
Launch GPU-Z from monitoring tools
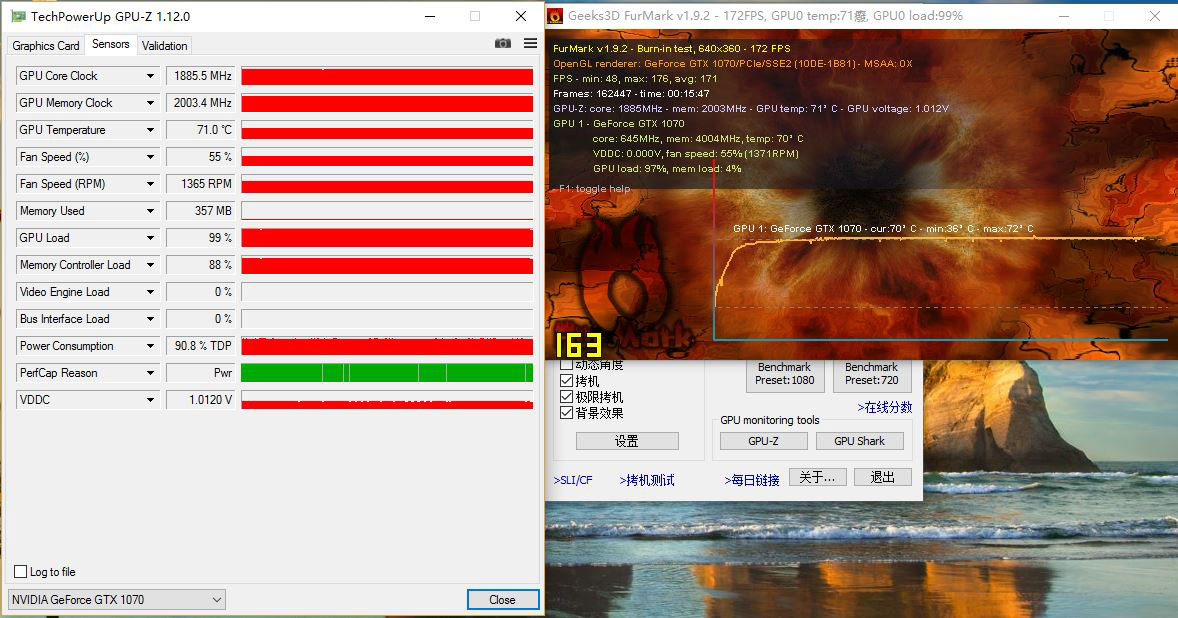click(x=763, y=441)
